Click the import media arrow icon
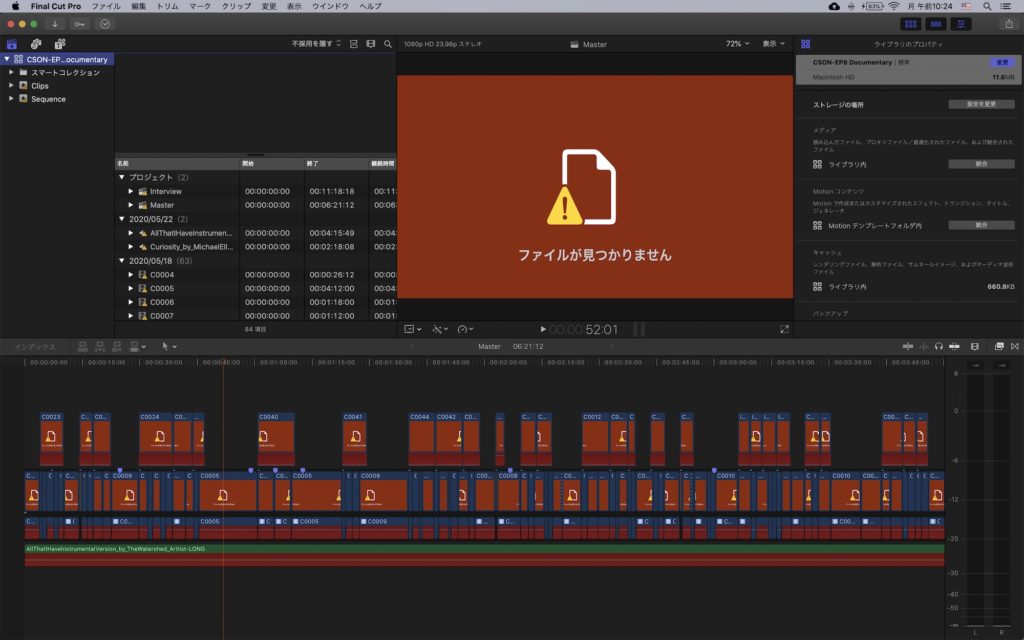Image resolution: width=1024 pixels, height=640 pixels. tap(54, 23)
